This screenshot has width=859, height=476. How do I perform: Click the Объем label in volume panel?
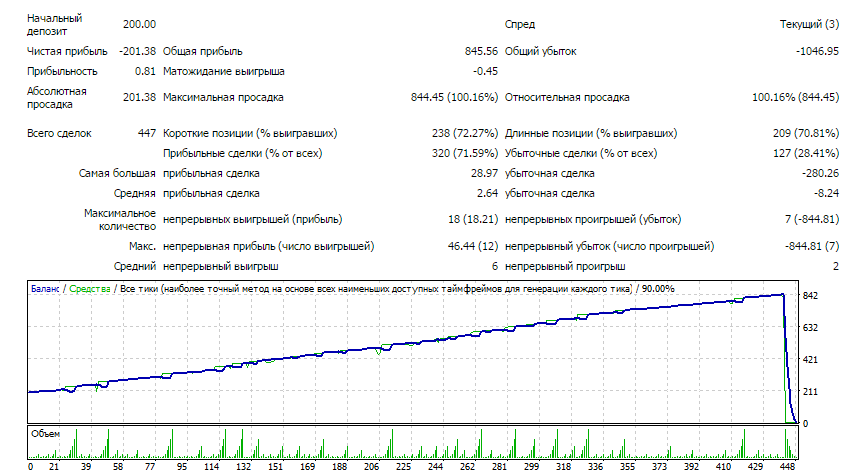point(46,433)
